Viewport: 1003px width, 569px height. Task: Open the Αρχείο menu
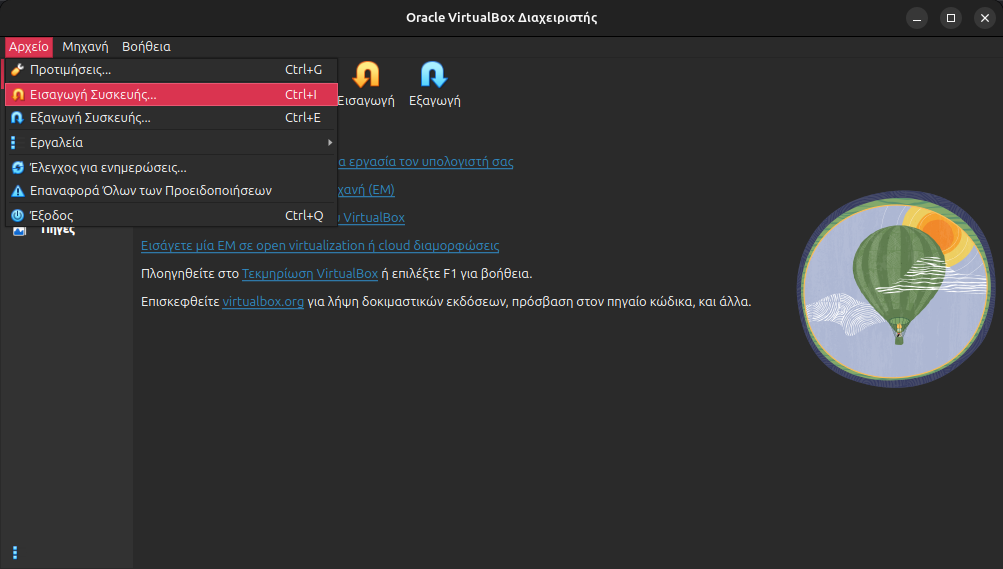[x=29, y=47]
